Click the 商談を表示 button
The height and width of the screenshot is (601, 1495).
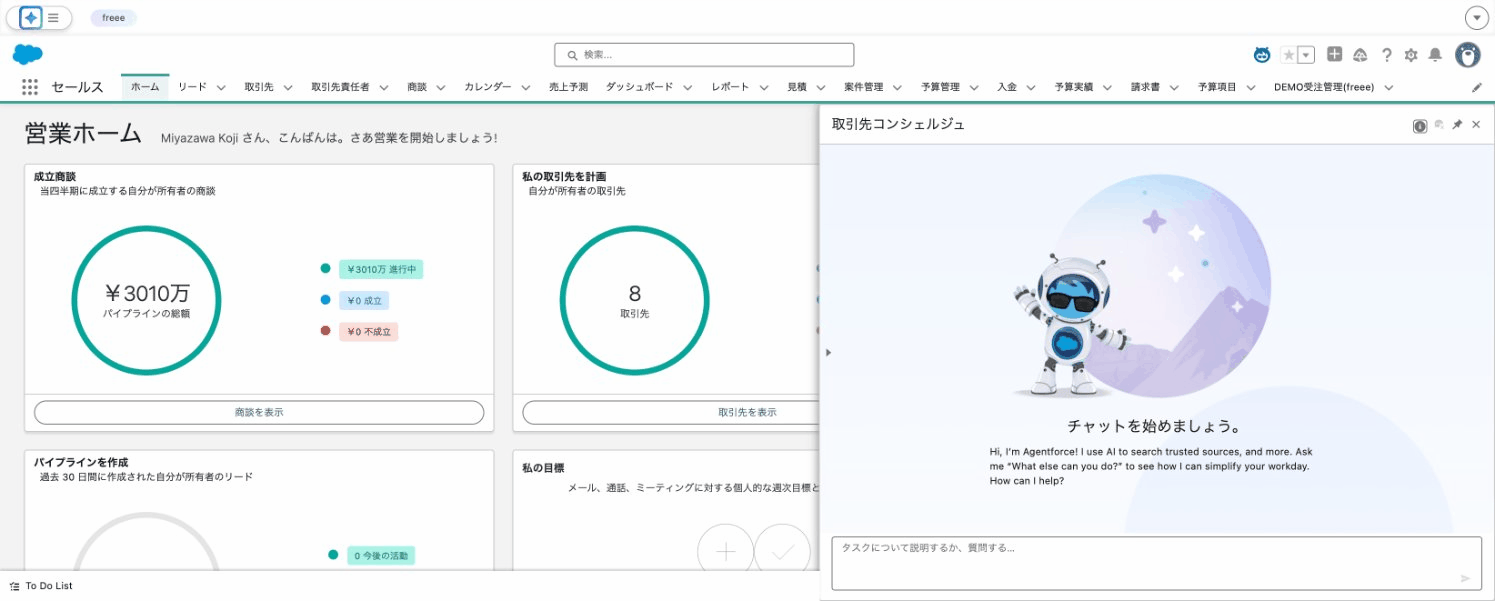click(259, 412)
